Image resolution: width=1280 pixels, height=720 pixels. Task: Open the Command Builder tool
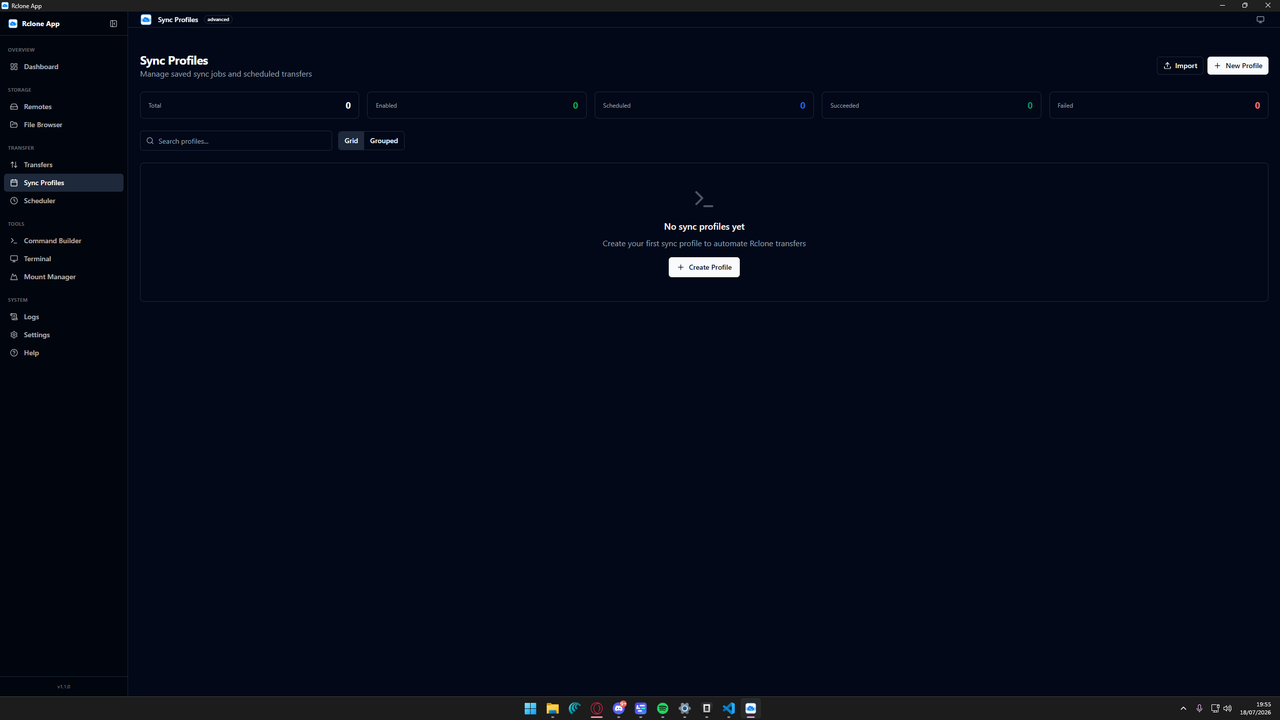coord(64,241)
